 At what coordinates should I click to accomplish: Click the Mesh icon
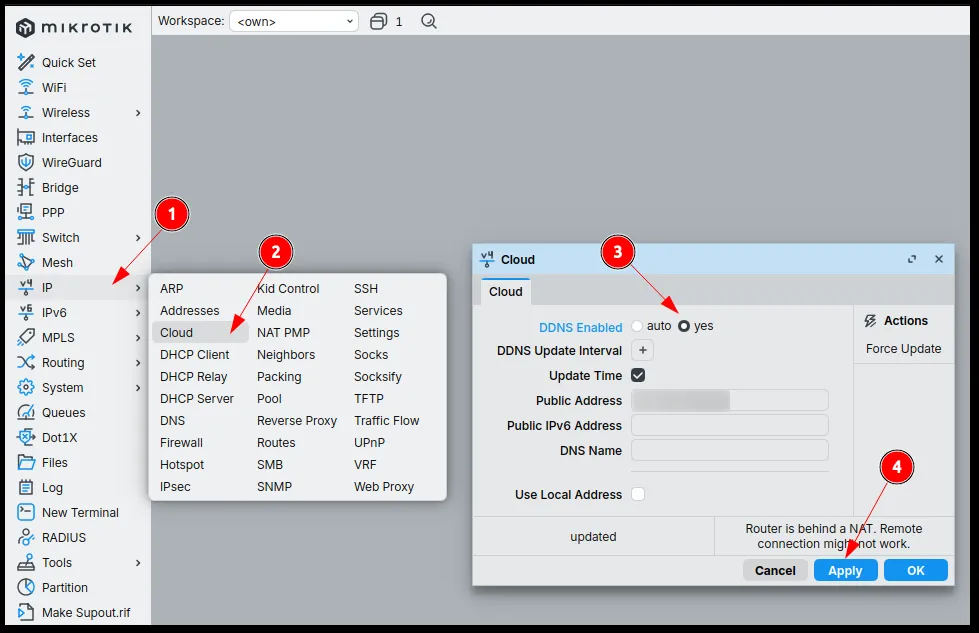pyautogui.click(x=26, y=262)
